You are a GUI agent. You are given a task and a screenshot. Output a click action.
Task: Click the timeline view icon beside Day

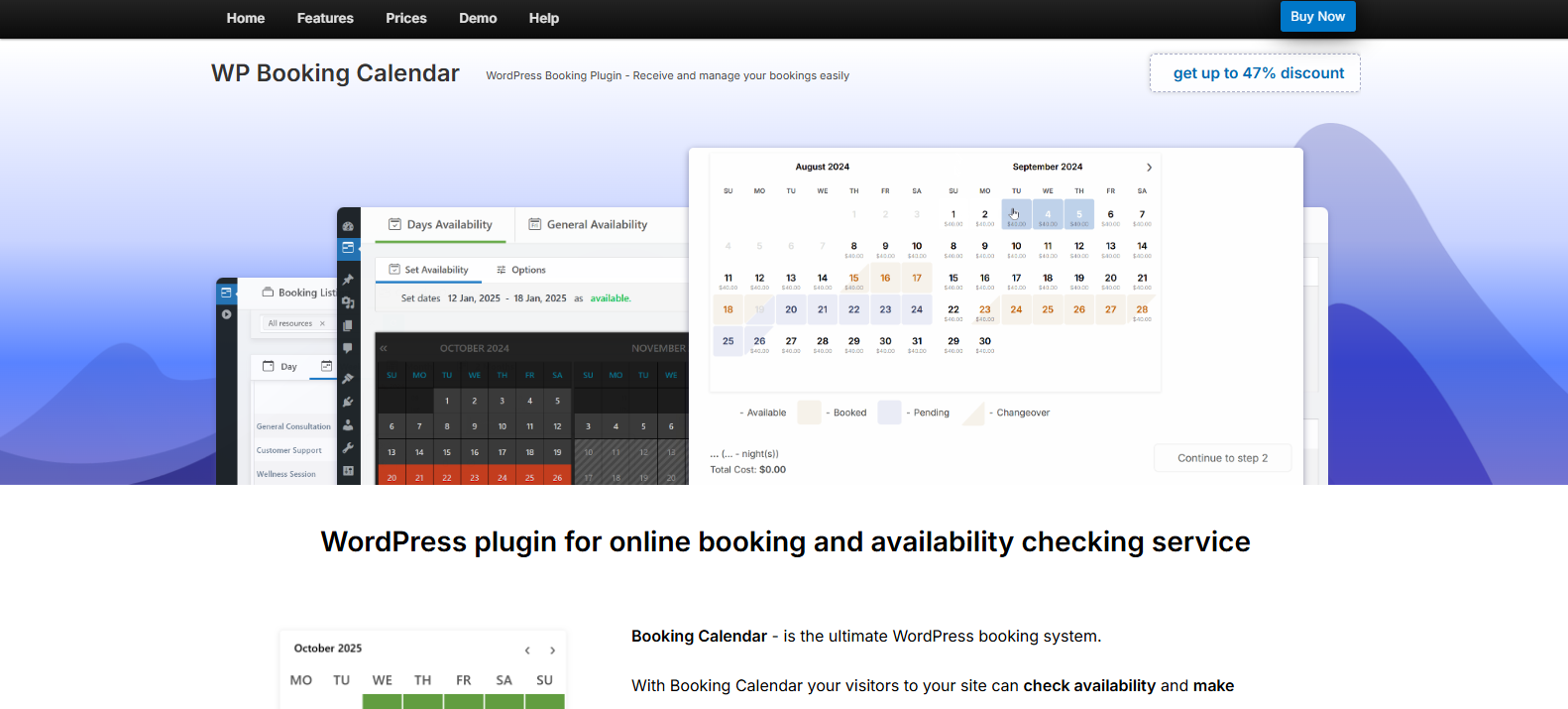click(x=326, y=366)
